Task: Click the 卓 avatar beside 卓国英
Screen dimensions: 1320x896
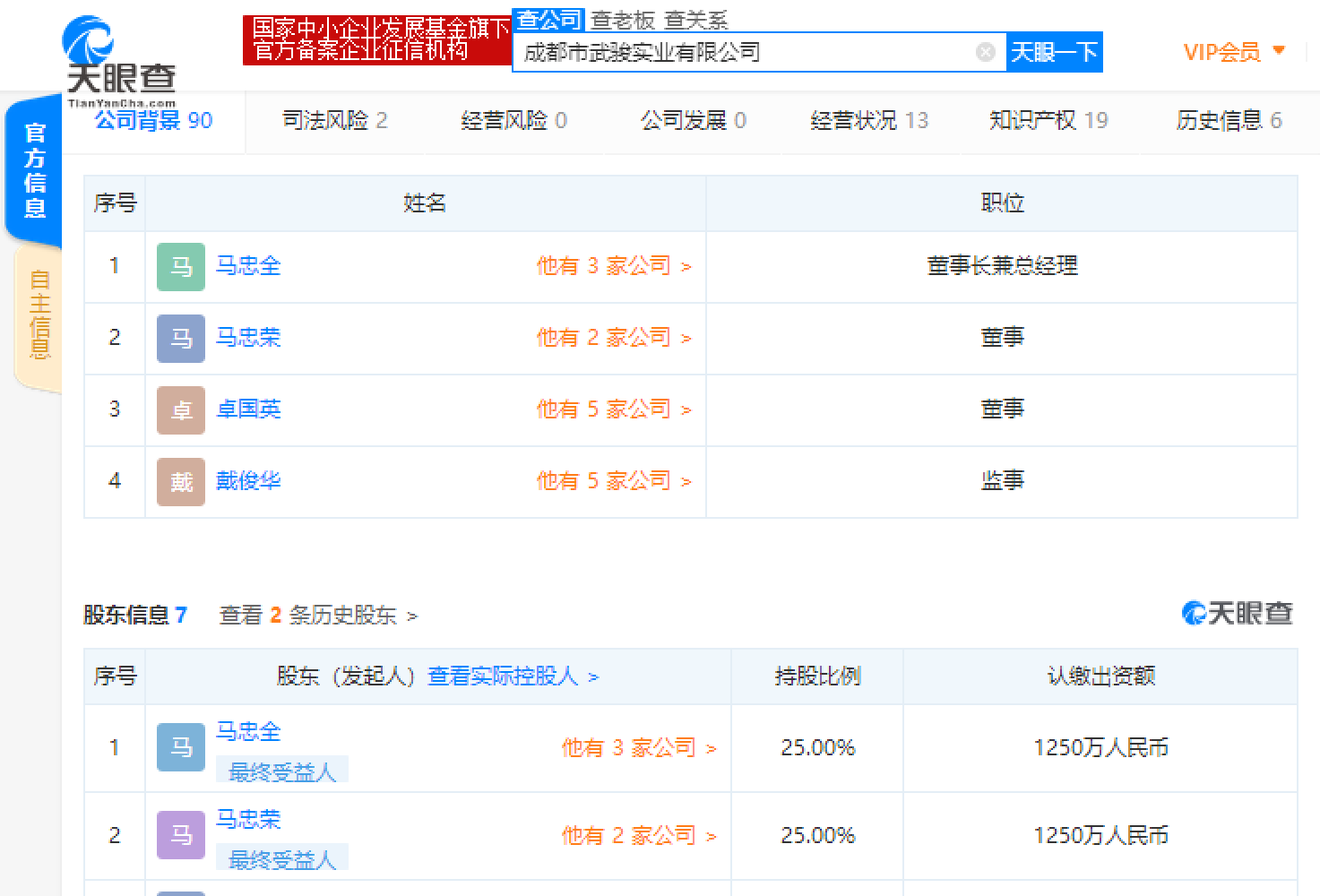Action: click(x=181, y=410)
